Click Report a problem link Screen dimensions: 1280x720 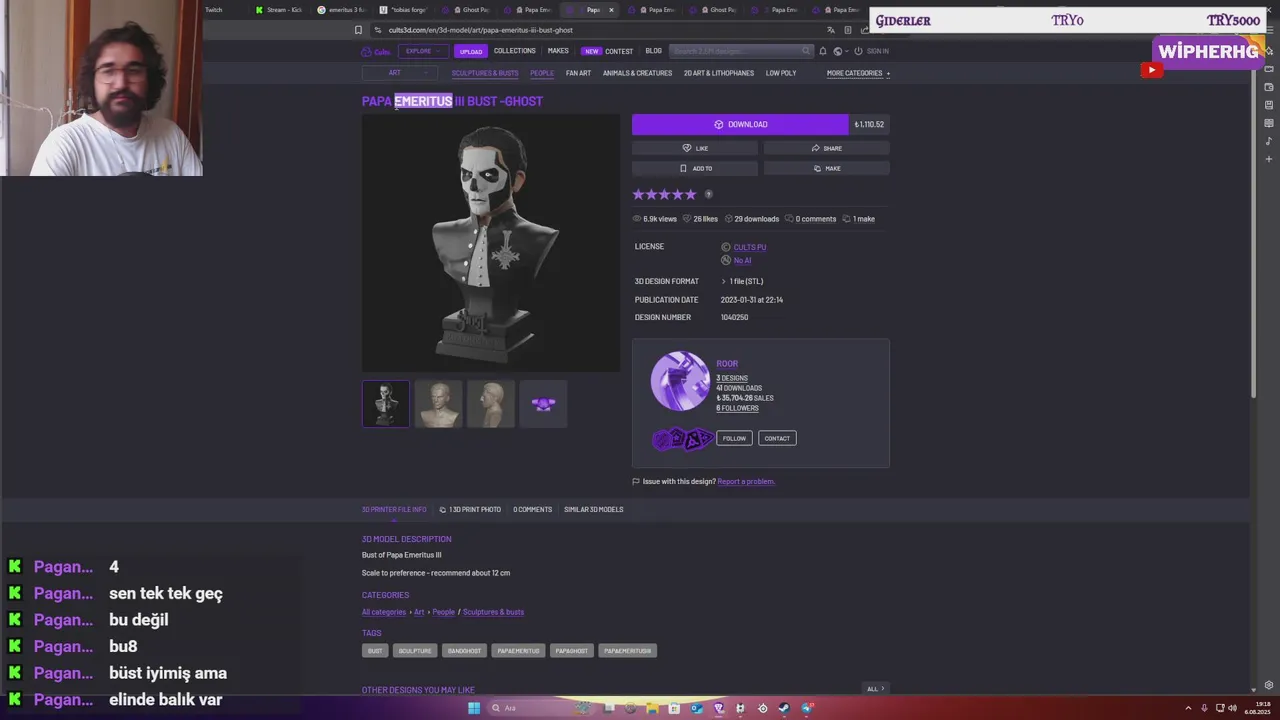pyautogui.click(x=746, y=482)
